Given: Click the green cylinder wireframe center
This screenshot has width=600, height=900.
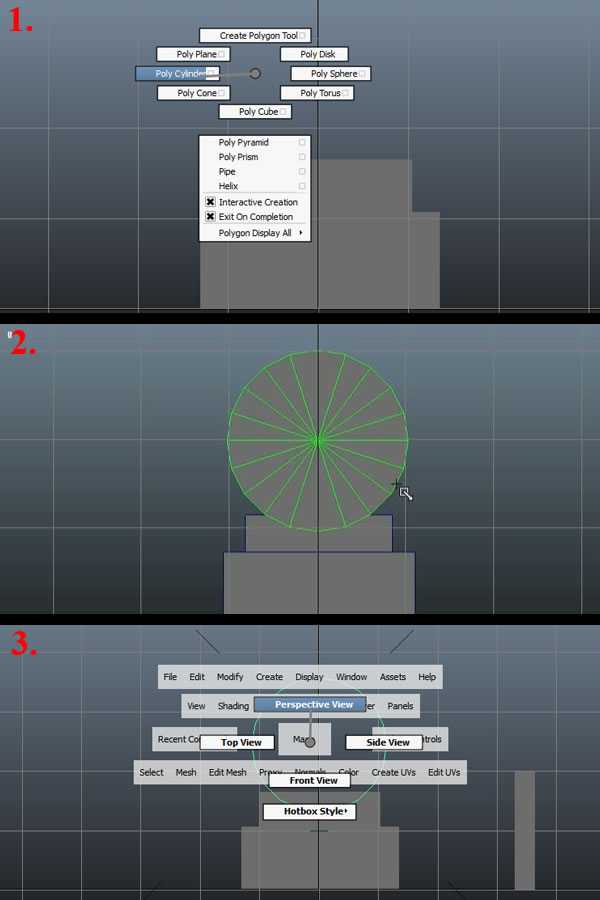Looking at the screenshot, I should (318, 439).
